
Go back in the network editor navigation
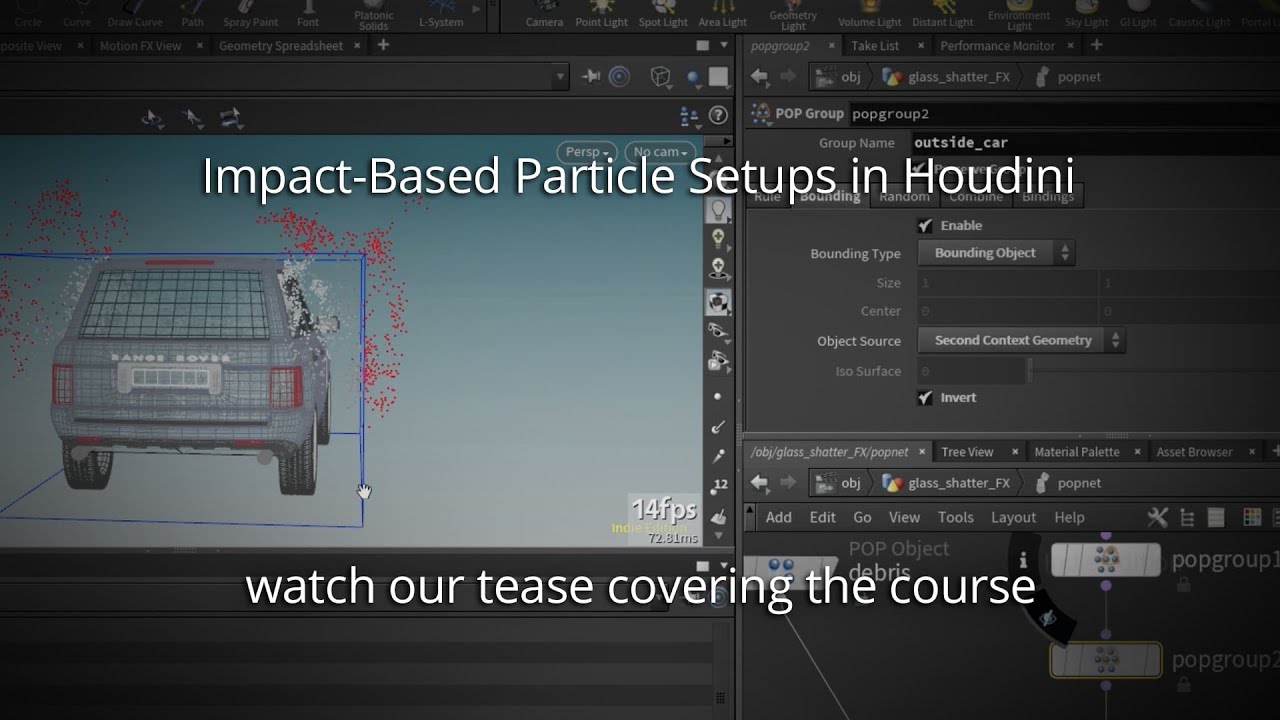[760, 483]
